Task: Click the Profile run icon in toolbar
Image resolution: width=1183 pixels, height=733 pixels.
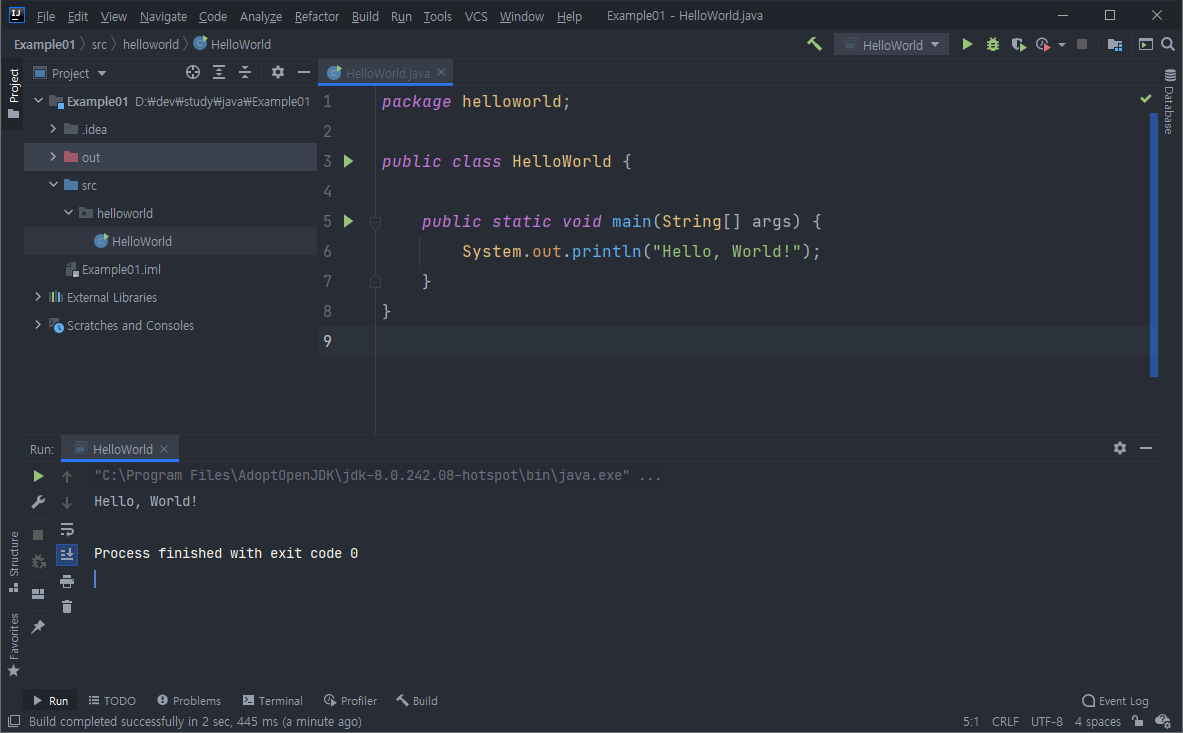Action: pyautogui.click(x=1043, y=44)
